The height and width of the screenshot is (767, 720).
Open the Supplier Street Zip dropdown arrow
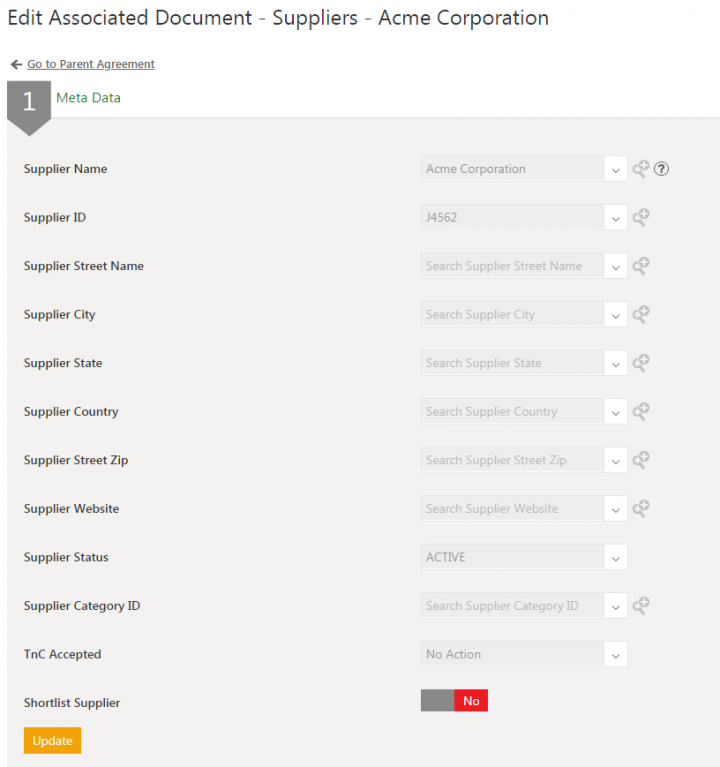point(615,461)
